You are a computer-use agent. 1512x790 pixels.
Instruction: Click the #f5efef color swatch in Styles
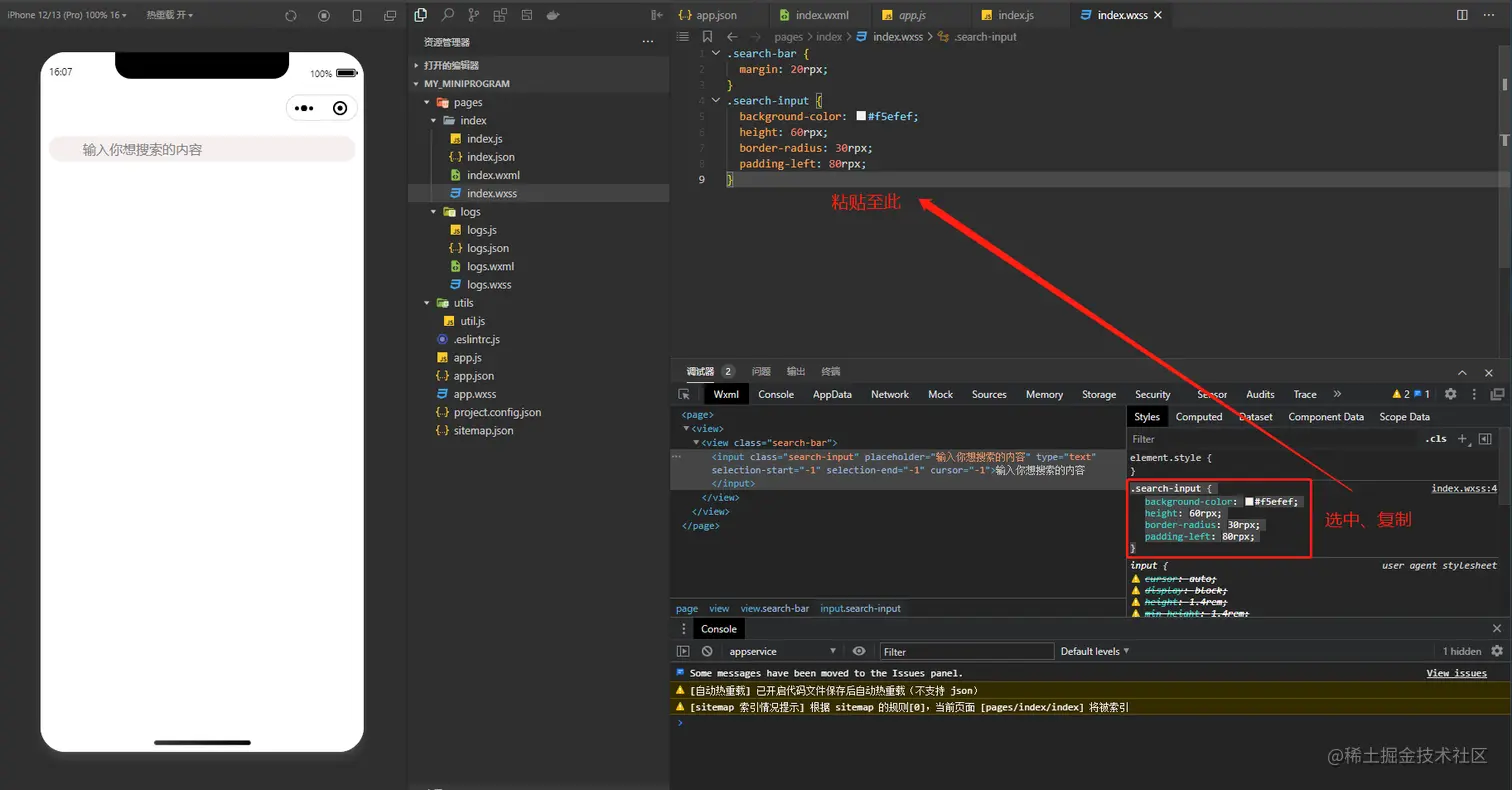click(1249, 502)
